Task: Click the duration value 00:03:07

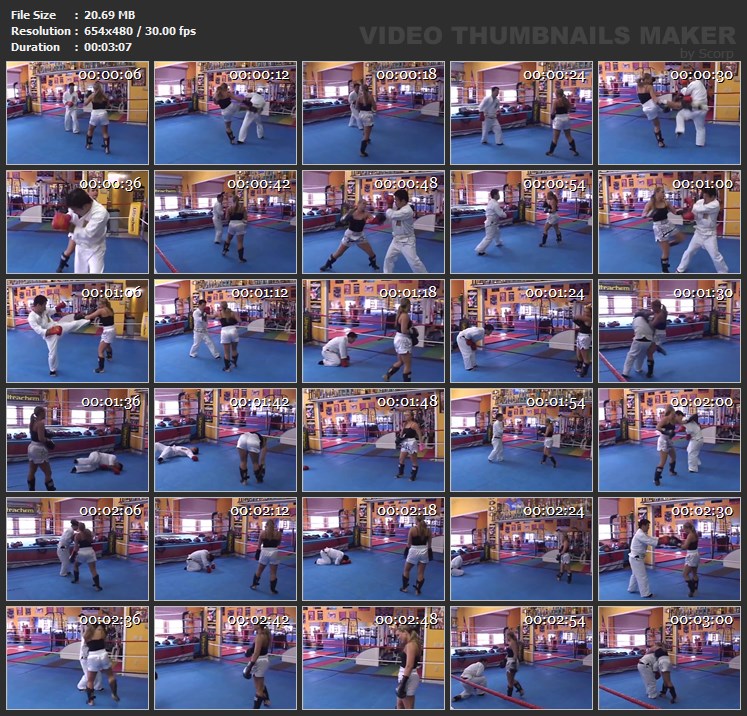Action: (x=108, y=47)
